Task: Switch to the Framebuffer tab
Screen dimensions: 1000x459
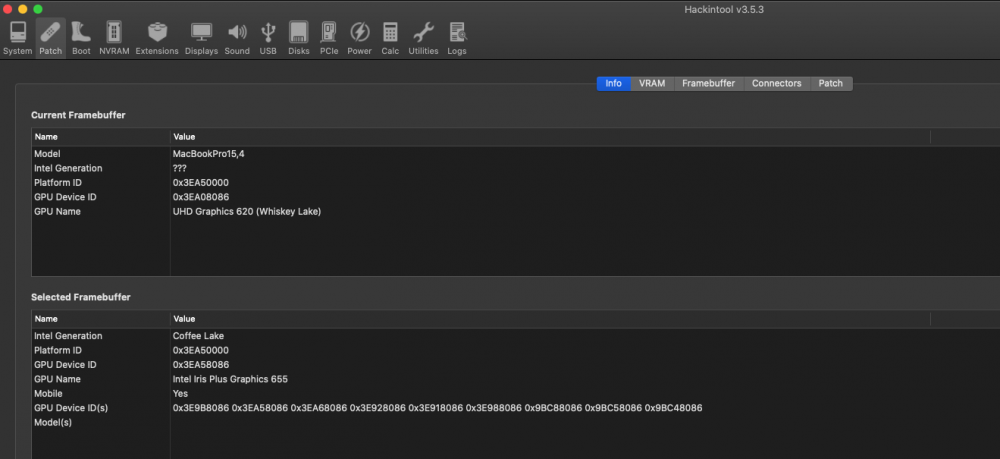Action: (x=709, y=84)
